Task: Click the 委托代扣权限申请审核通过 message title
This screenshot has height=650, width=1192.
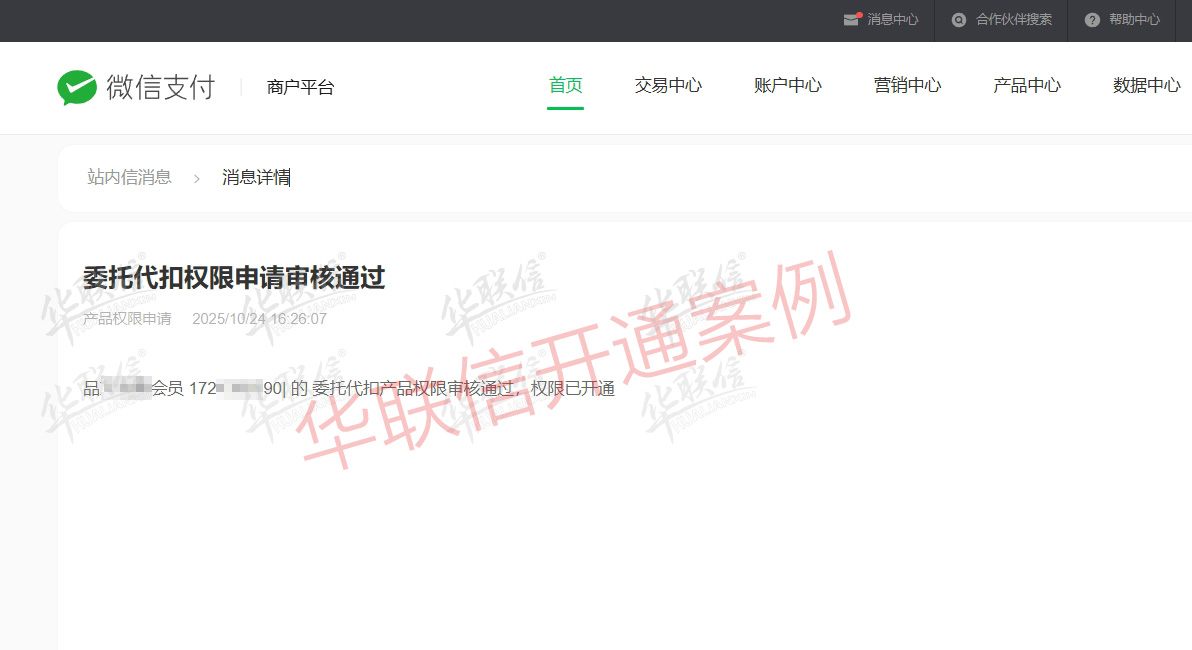Action: (x=234, y=278)
